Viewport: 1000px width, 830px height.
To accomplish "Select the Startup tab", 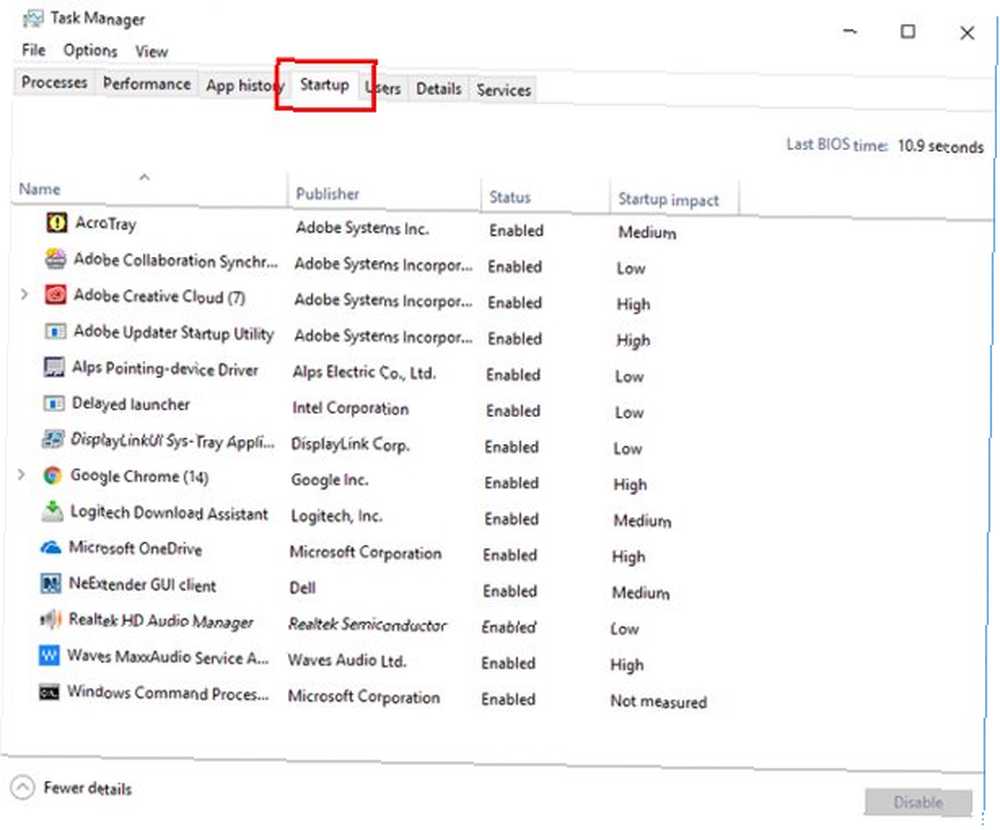I will coord(325,85).
